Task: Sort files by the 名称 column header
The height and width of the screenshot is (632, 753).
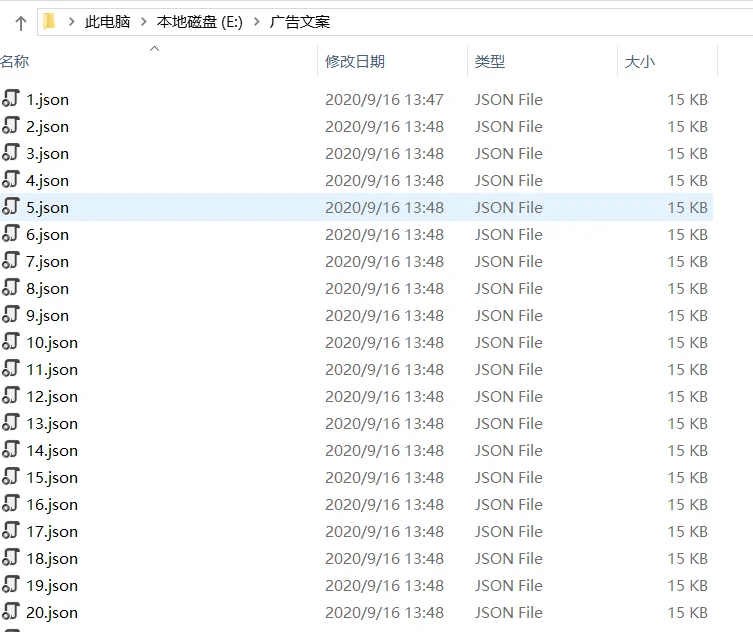Action: [x=14, y=61]
